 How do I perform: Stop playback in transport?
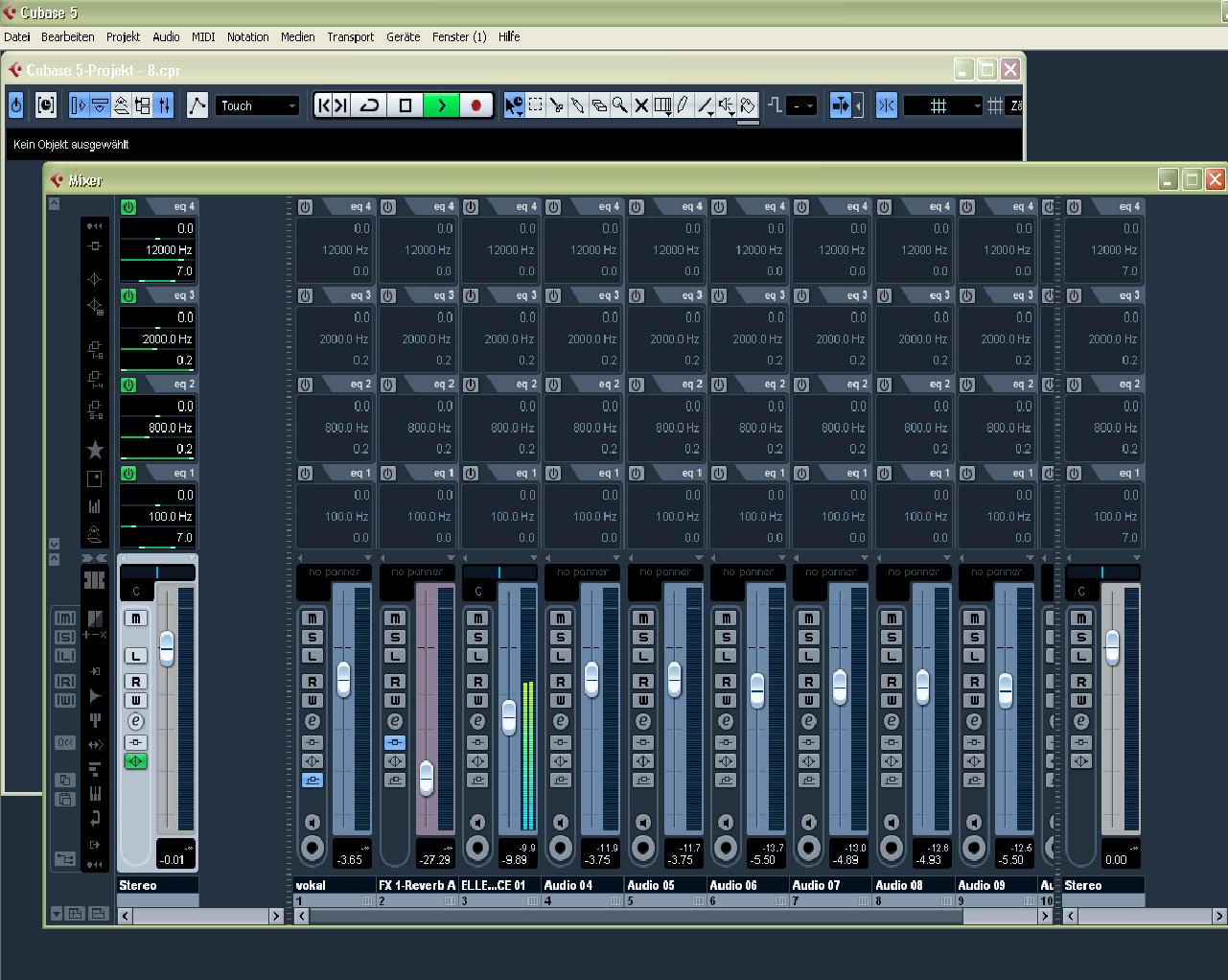pyautogui.click(x=405, y=105)
